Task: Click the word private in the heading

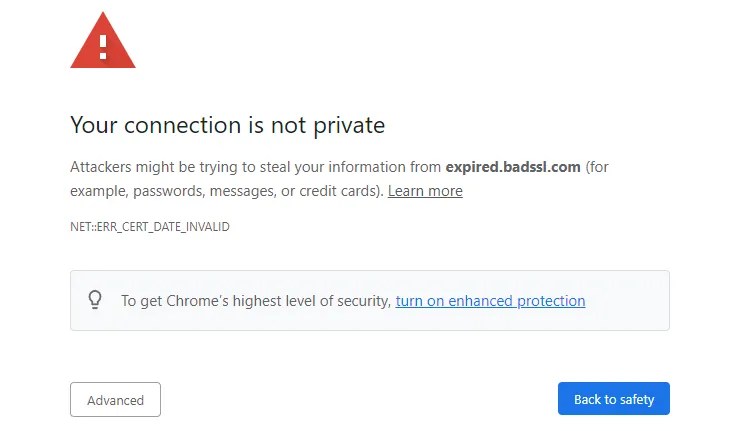Action: [x=348, y=125]
